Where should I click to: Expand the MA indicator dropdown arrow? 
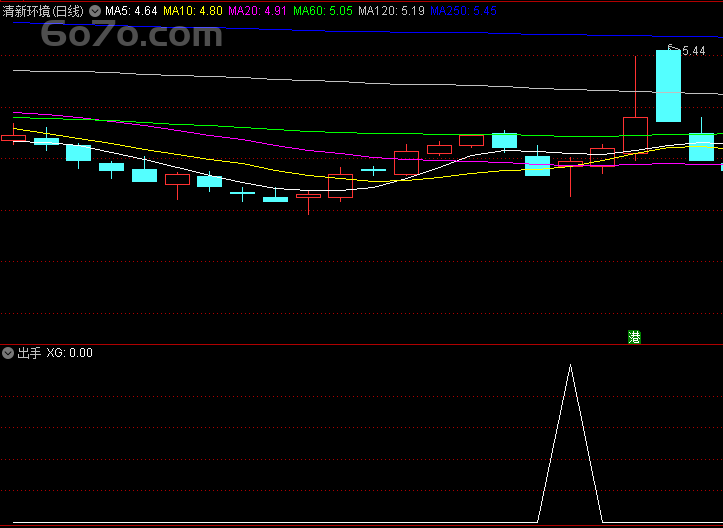point(95,11)
